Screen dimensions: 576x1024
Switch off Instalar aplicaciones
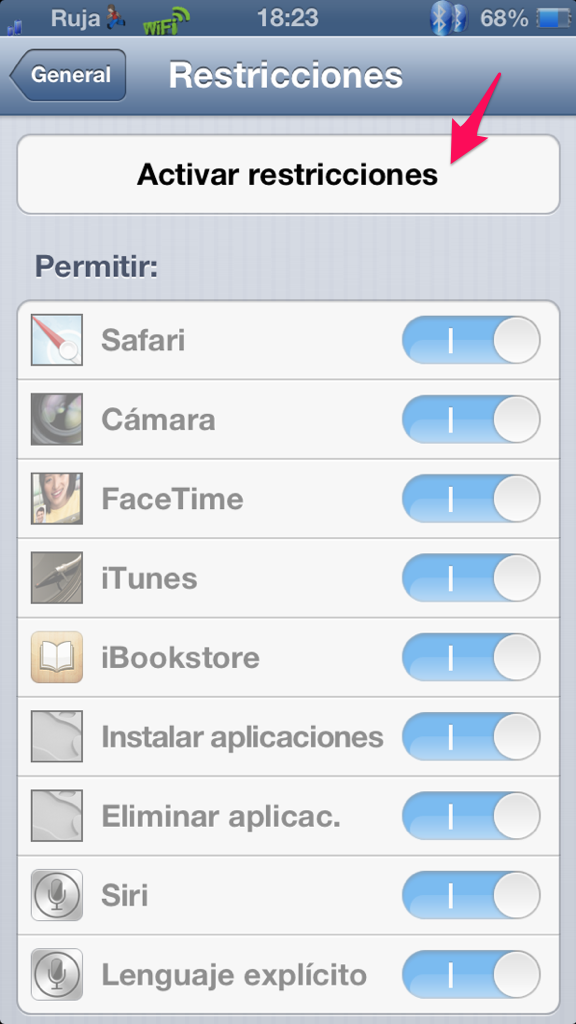pyautogui.click(x=471, y=737)
